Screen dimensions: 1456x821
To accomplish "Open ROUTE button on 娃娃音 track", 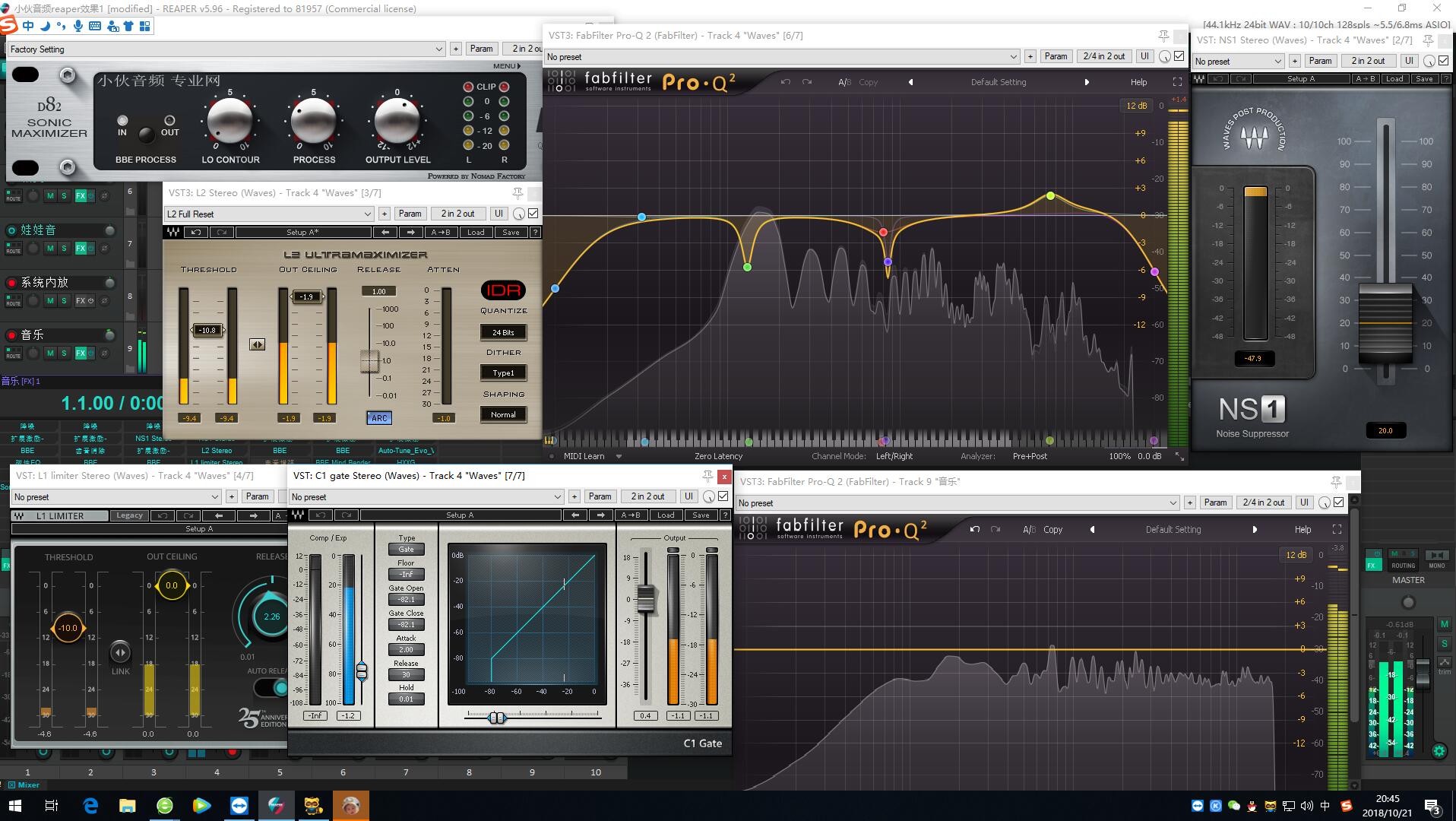I will point(14,249).
